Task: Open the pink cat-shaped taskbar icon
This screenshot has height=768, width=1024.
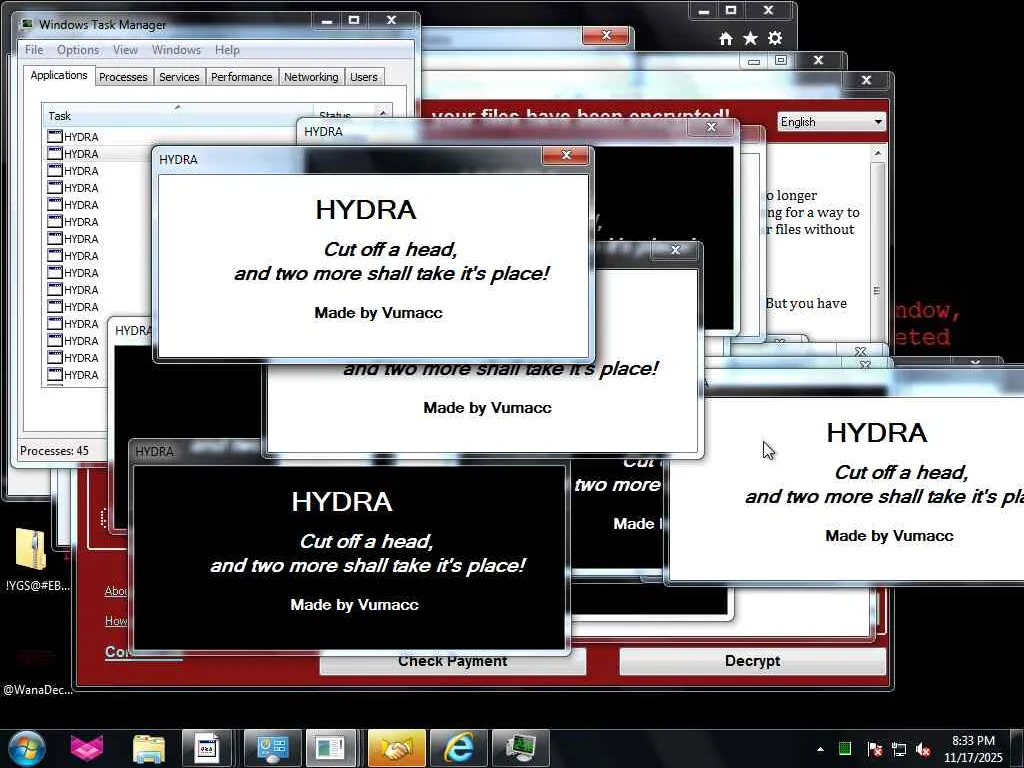Action: click(x=87, y=748)
